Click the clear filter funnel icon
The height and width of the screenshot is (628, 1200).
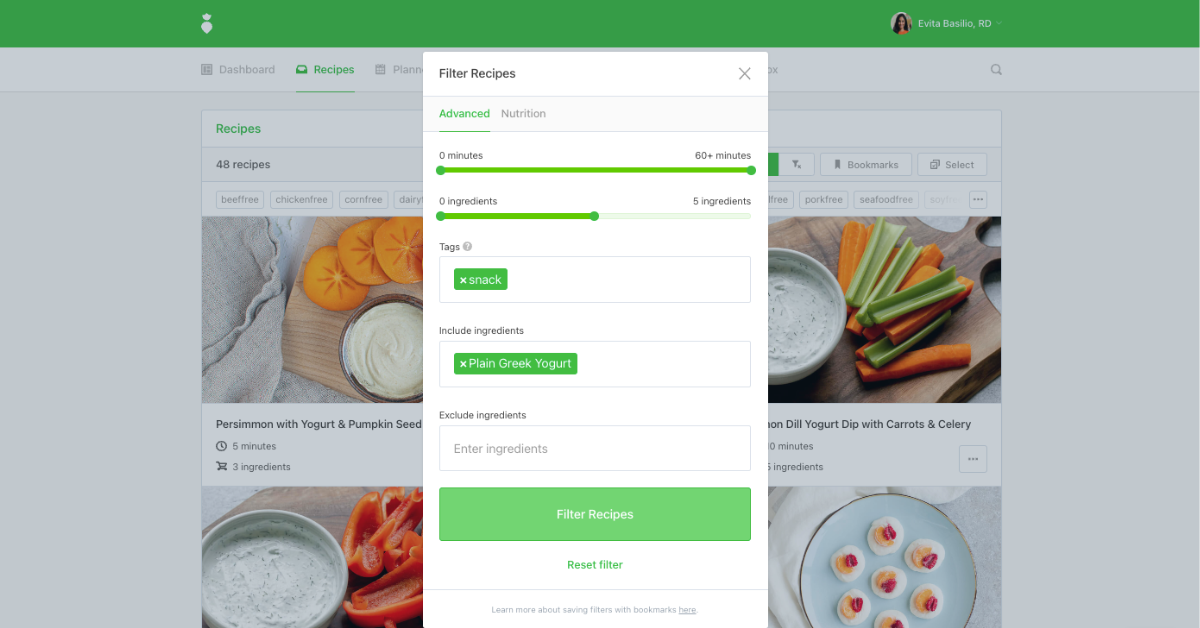tap(797, 165)
